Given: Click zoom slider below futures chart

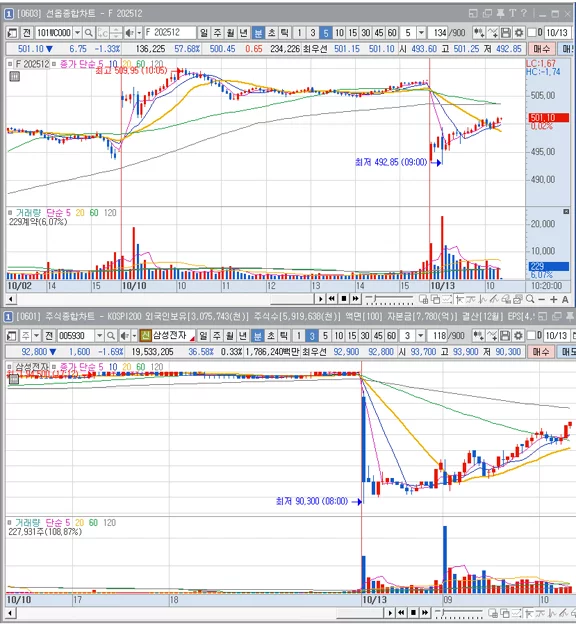Looking at the screenshot, I should (x=390, y=299).
